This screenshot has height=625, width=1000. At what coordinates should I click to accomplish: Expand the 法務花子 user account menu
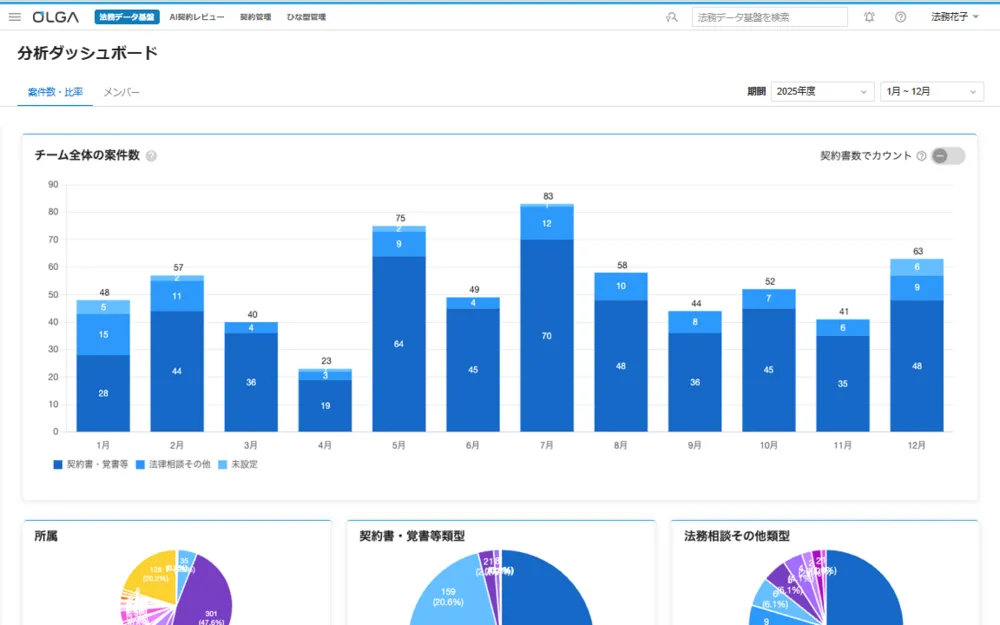tap(955, 17)
